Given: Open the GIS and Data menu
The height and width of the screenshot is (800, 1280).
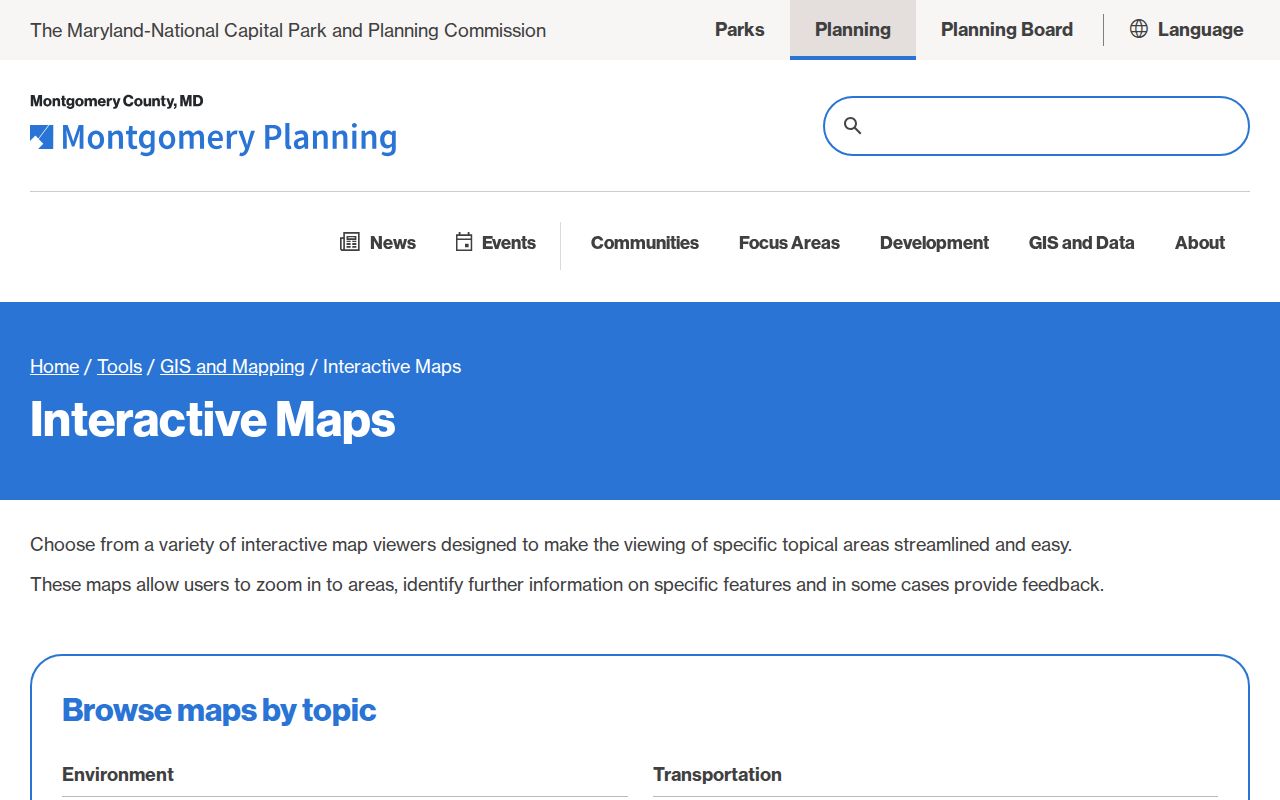Looking at the screenshot, I should 1082,243.
